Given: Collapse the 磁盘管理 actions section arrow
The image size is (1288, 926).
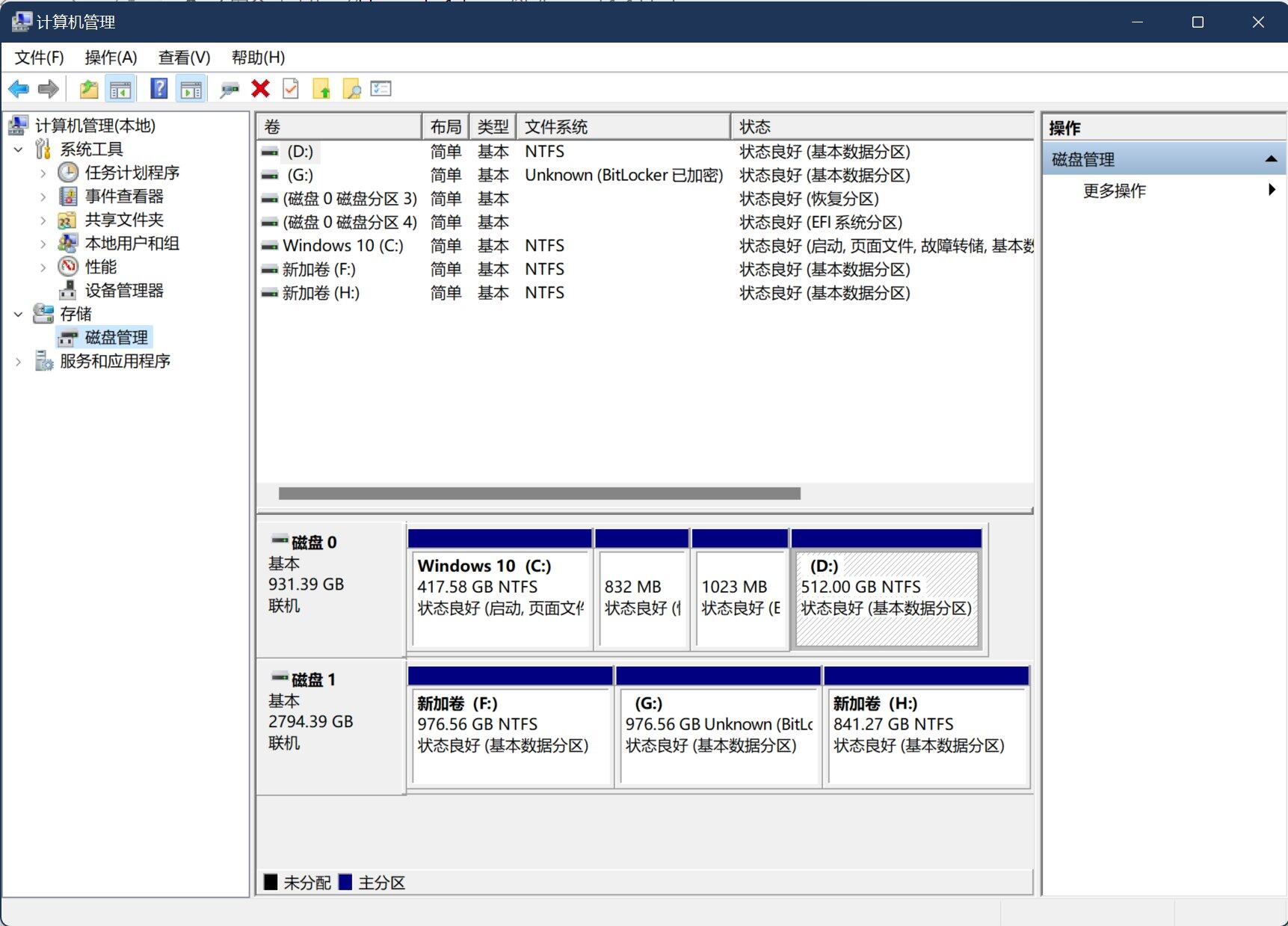Looking at the screenshot, I should tap(1271, 159).
